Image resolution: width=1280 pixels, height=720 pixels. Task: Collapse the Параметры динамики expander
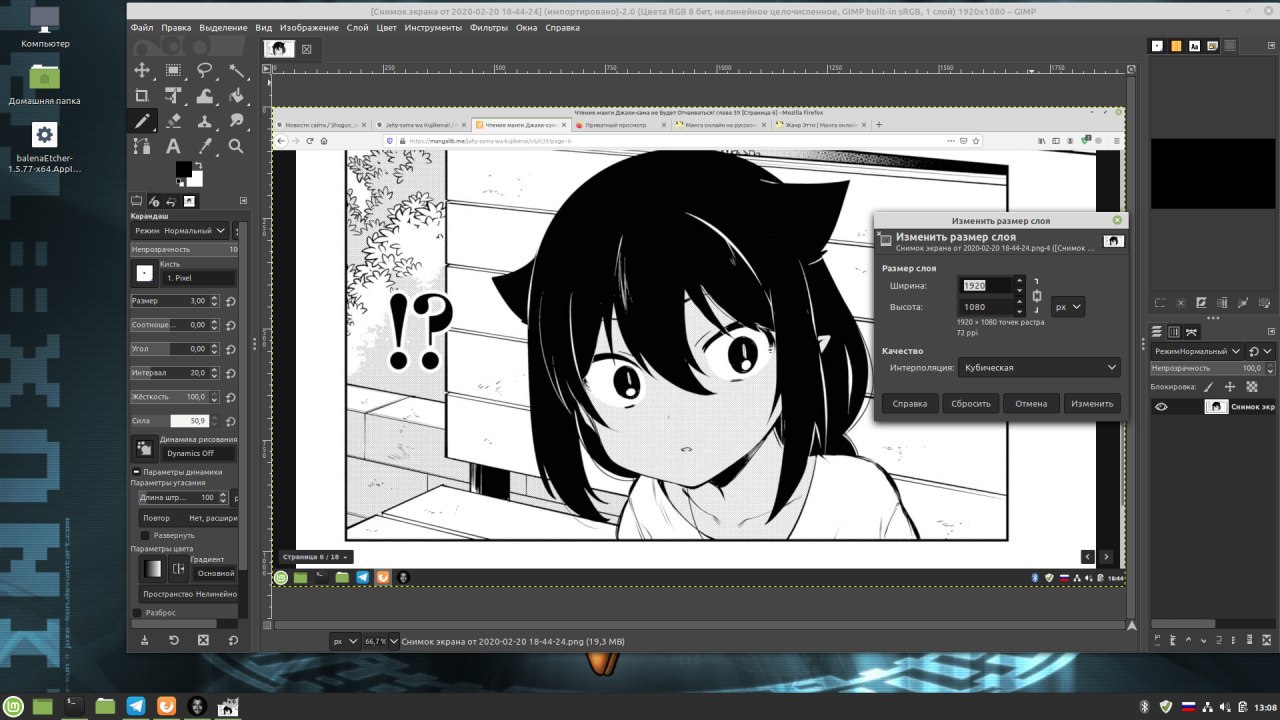click(x=136, y=472)
